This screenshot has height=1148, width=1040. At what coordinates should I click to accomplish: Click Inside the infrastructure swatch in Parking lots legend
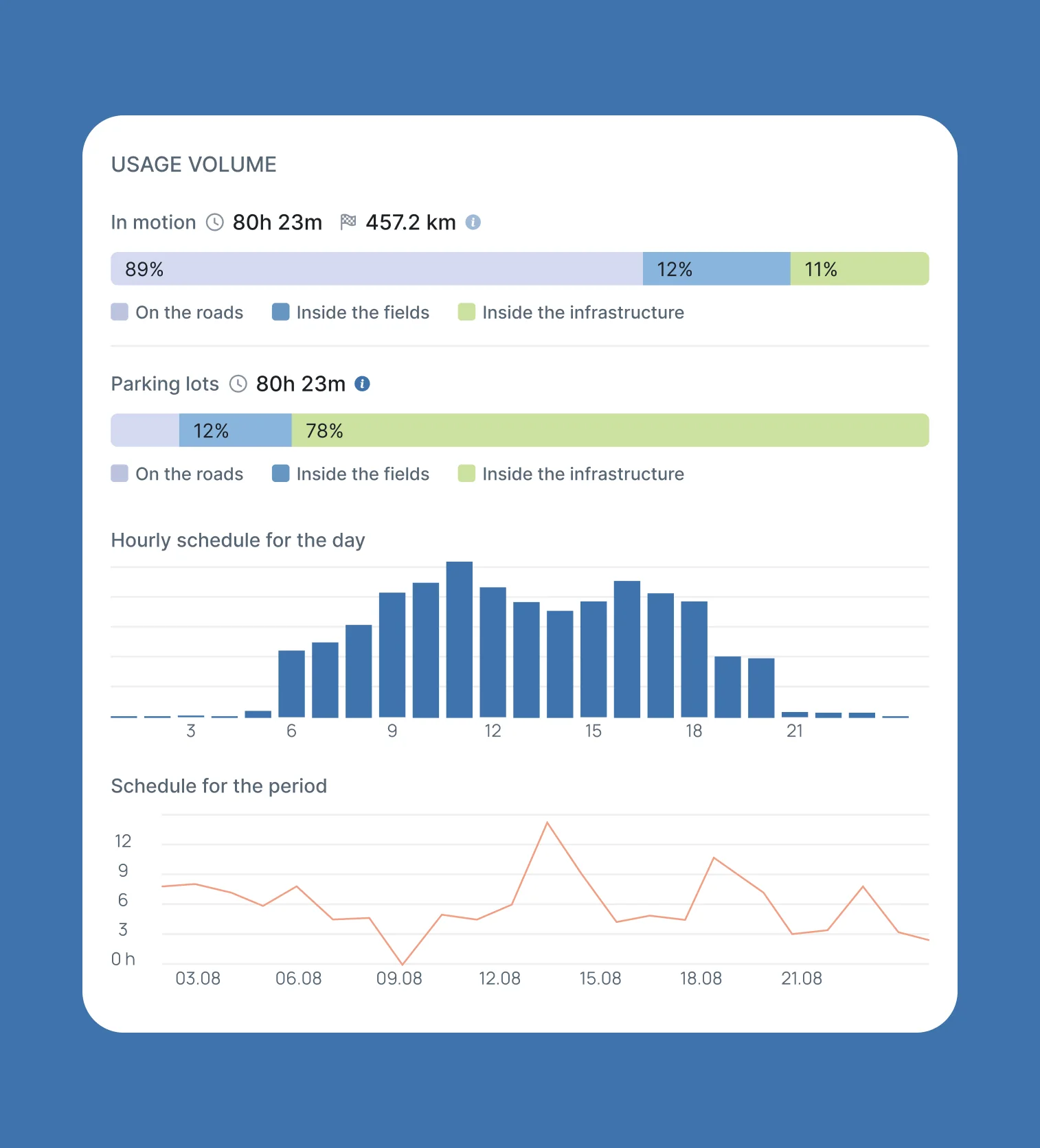pyautogui.click(x=466, y=474)
